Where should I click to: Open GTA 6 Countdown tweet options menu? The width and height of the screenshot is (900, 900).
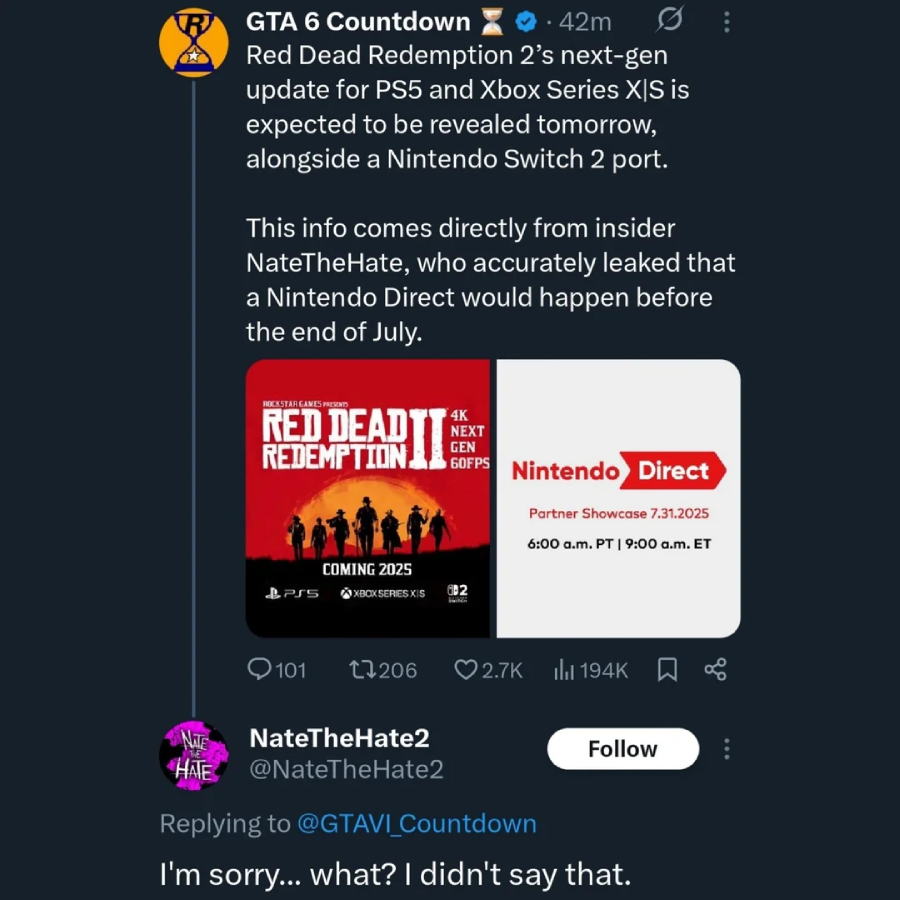[x=727, y=21]
